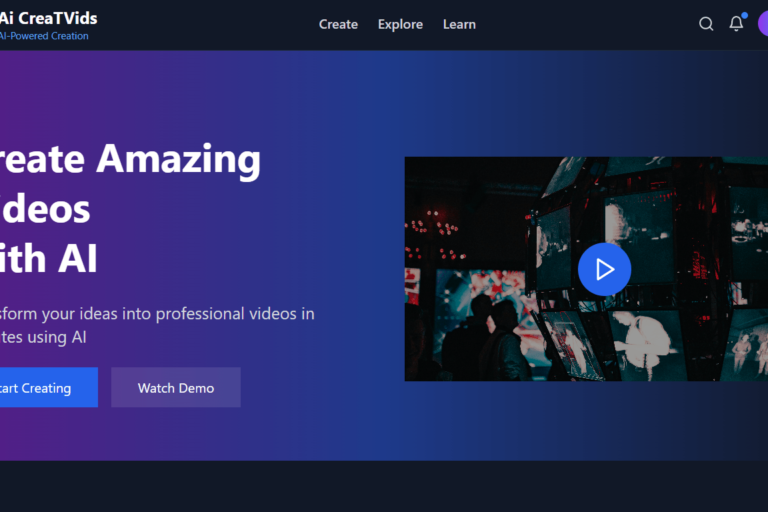Open the search icon in the header
This screenshot has height=512, width=768.
(x=706, y=24)
